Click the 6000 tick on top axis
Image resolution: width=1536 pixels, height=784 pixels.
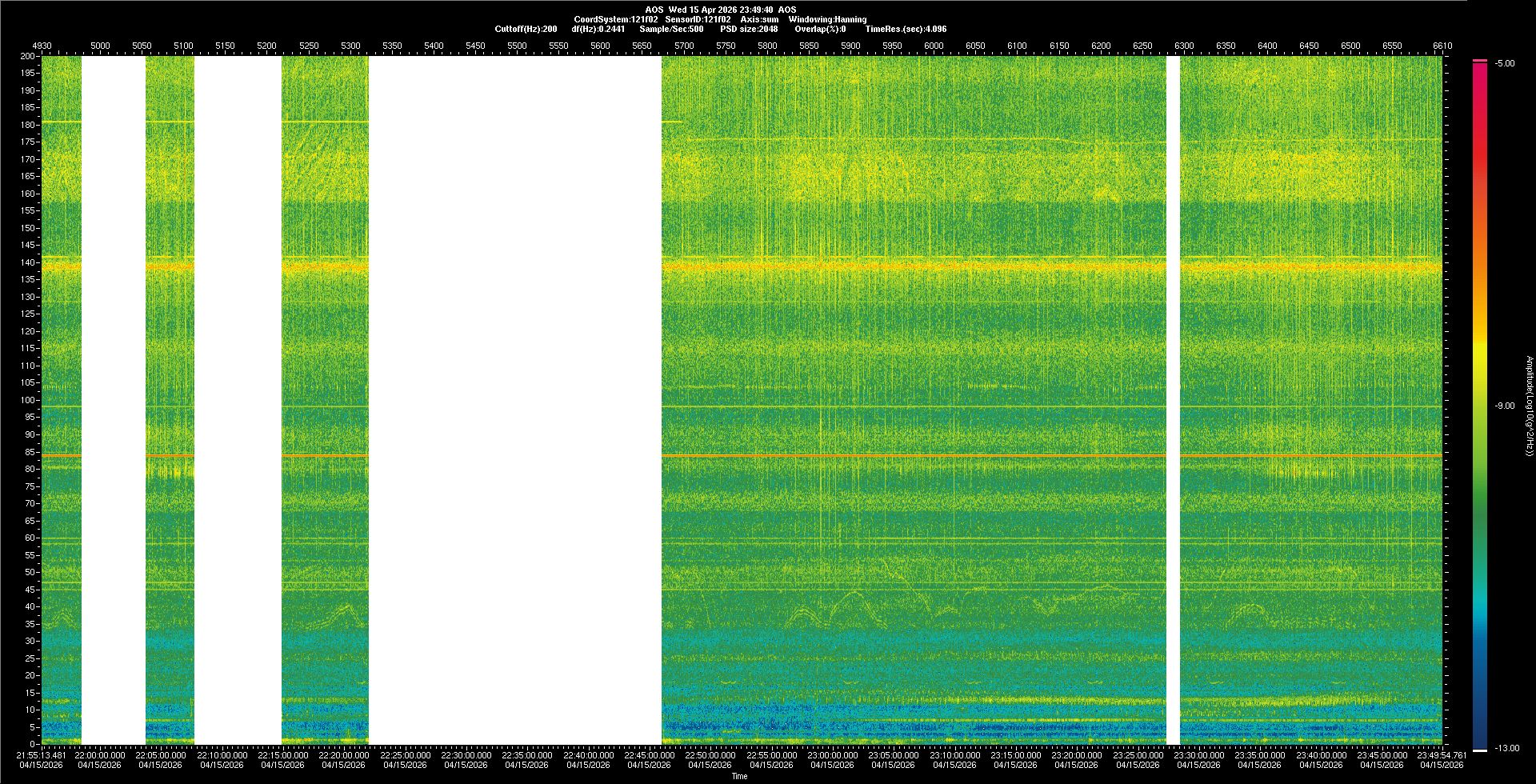tap(934, 46)
